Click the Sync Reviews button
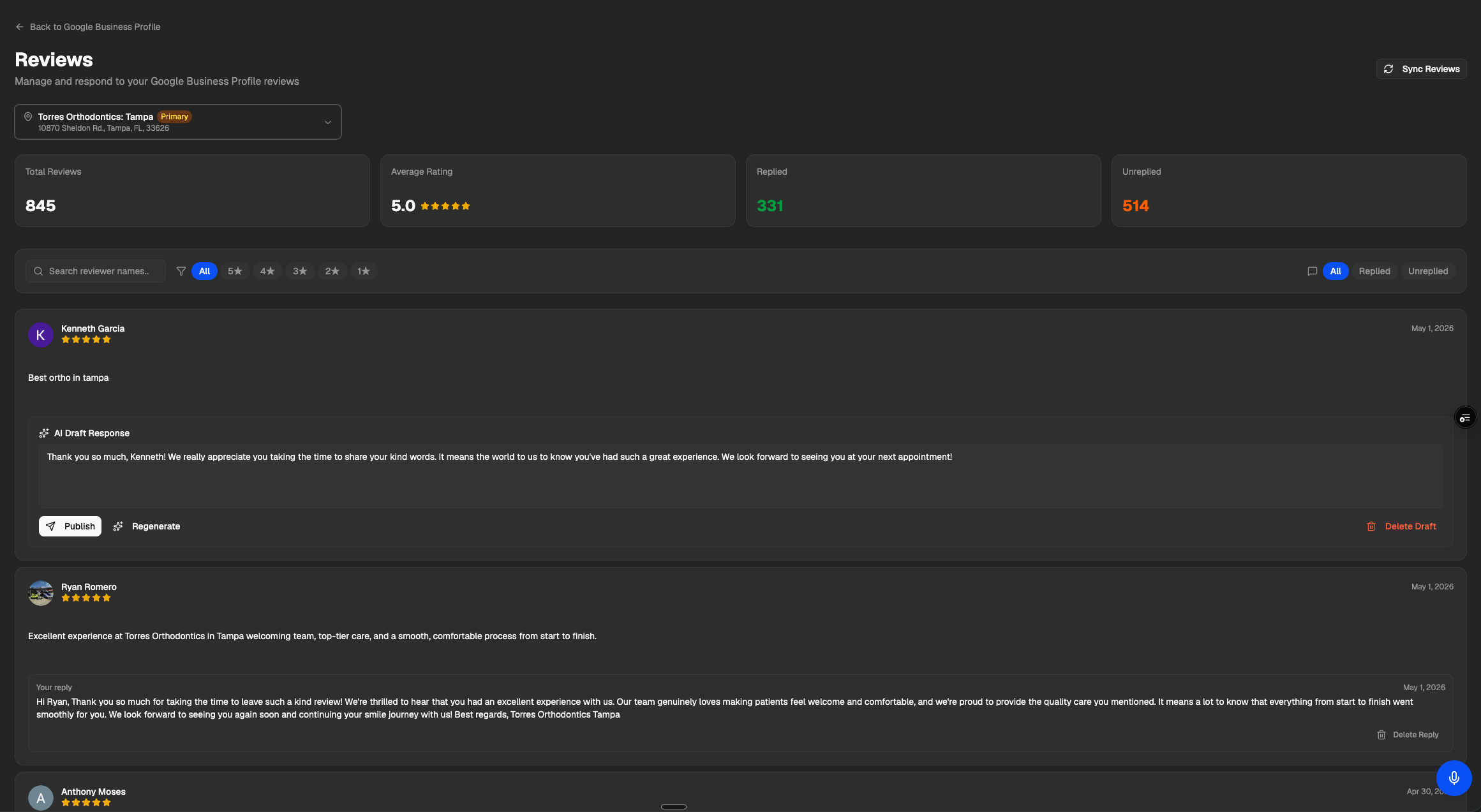 click(1422, 69)
